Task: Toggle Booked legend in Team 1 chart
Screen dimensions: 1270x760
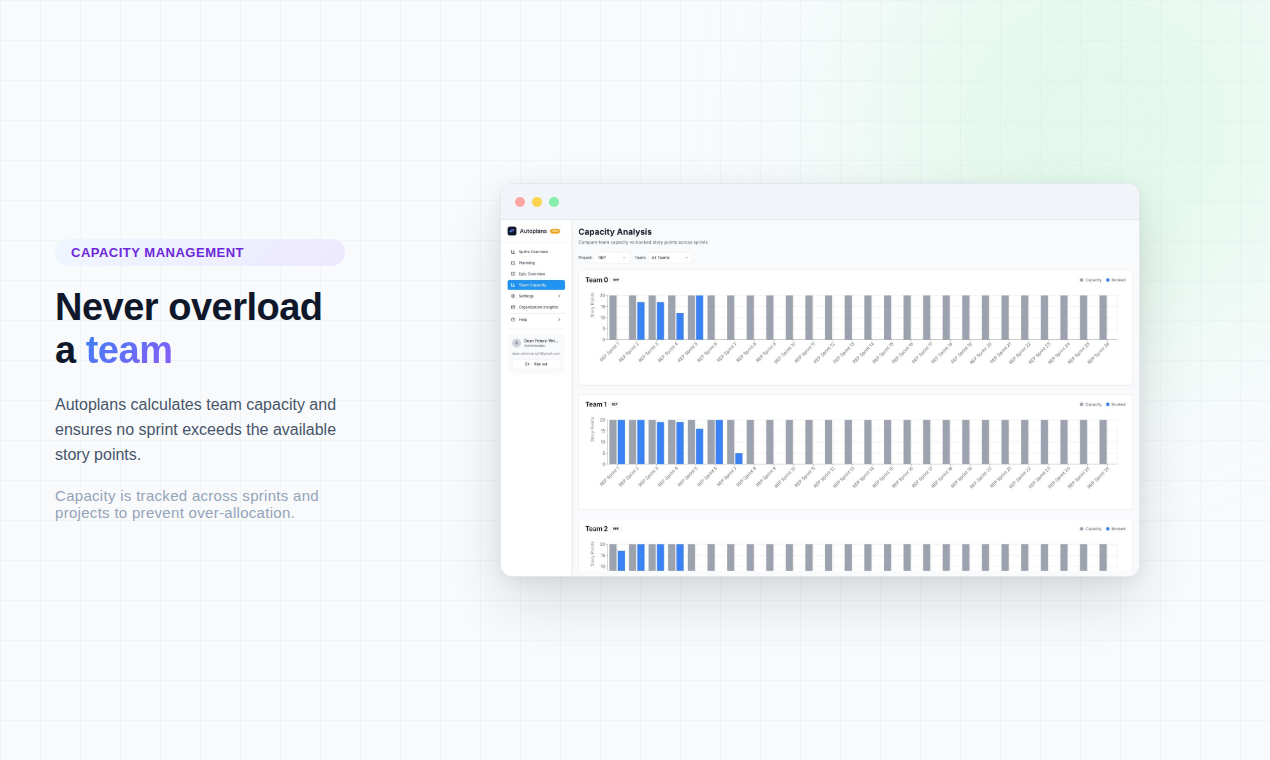Action: click(1116, 404)
